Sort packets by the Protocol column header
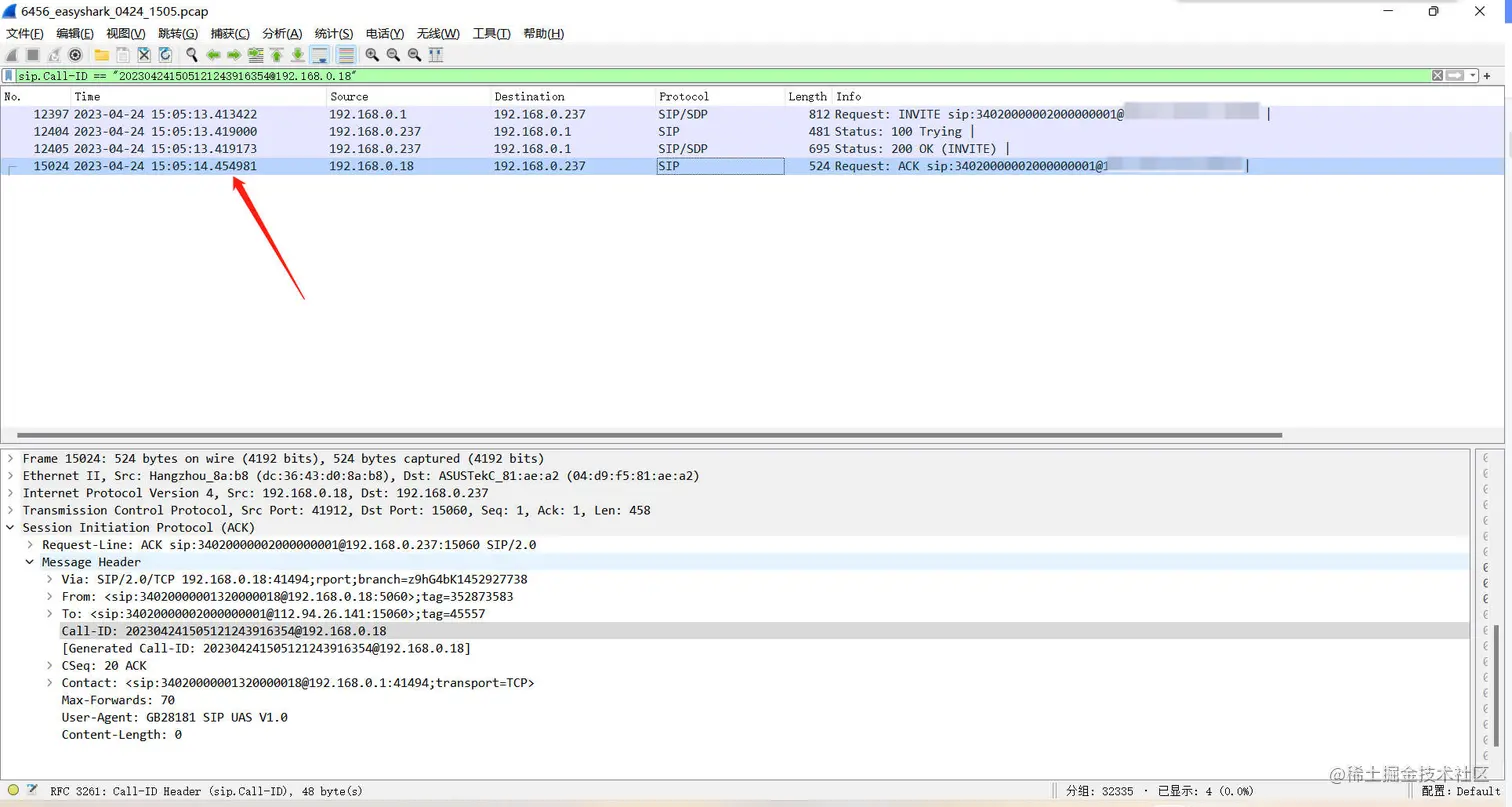This screenshot has width=1512, height=807. point(719,97)
